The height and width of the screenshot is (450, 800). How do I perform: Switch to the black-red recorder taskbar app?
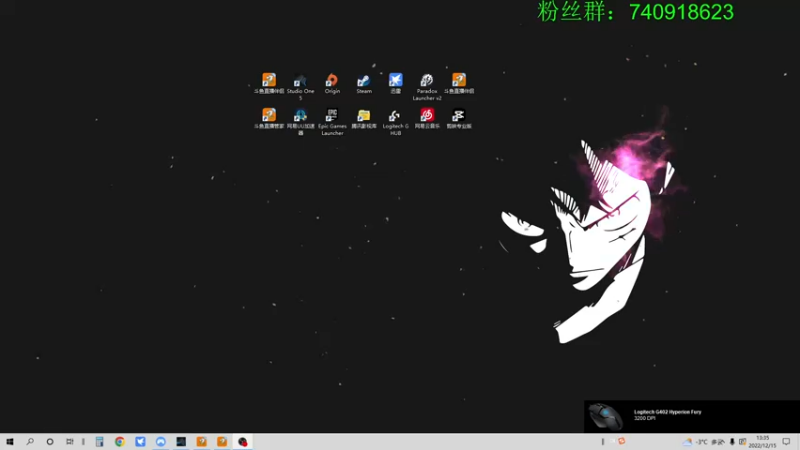[x=242, y=442]
